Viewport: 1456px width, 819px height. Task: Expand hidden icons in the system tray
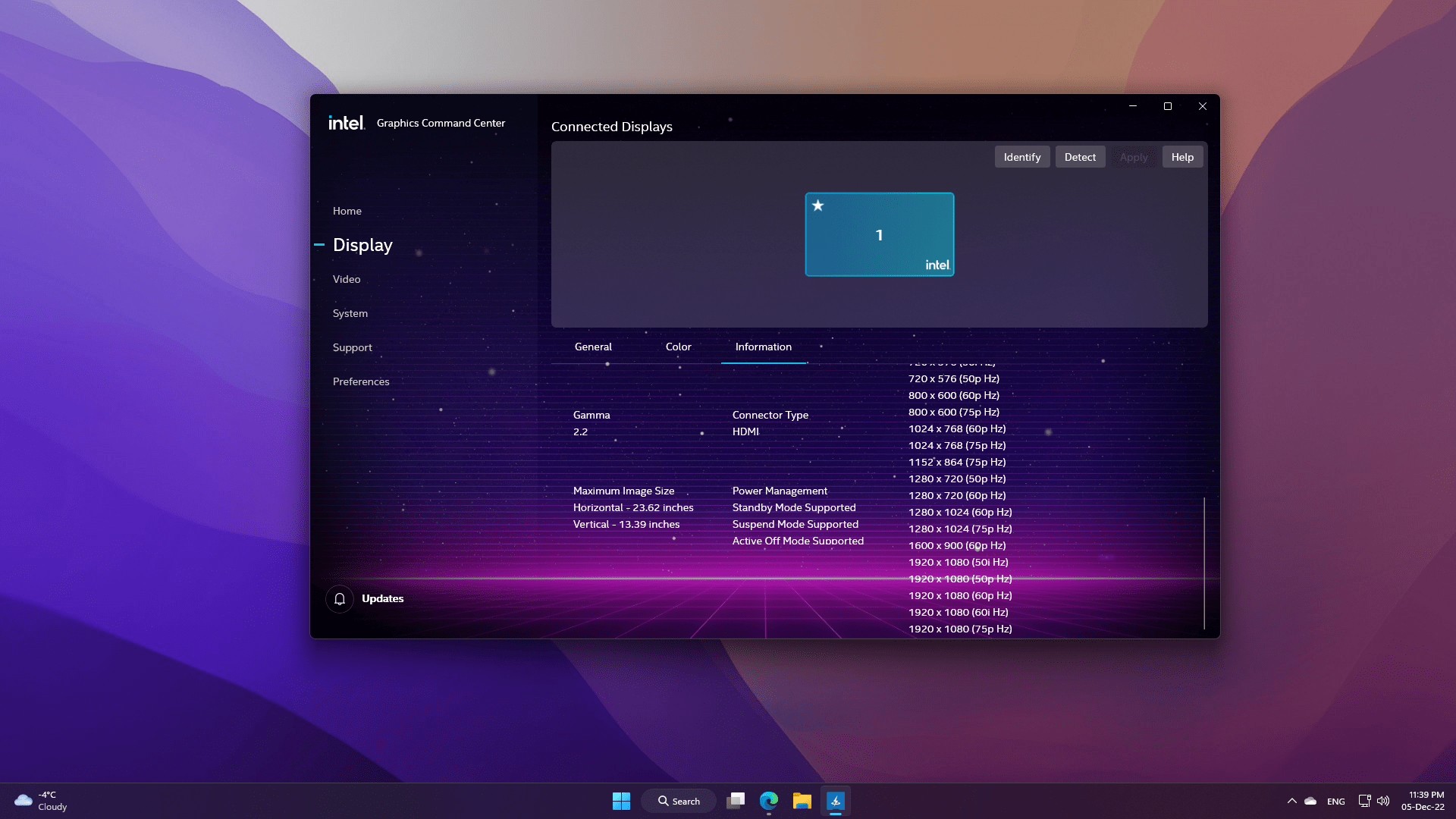click(1292, 801)
